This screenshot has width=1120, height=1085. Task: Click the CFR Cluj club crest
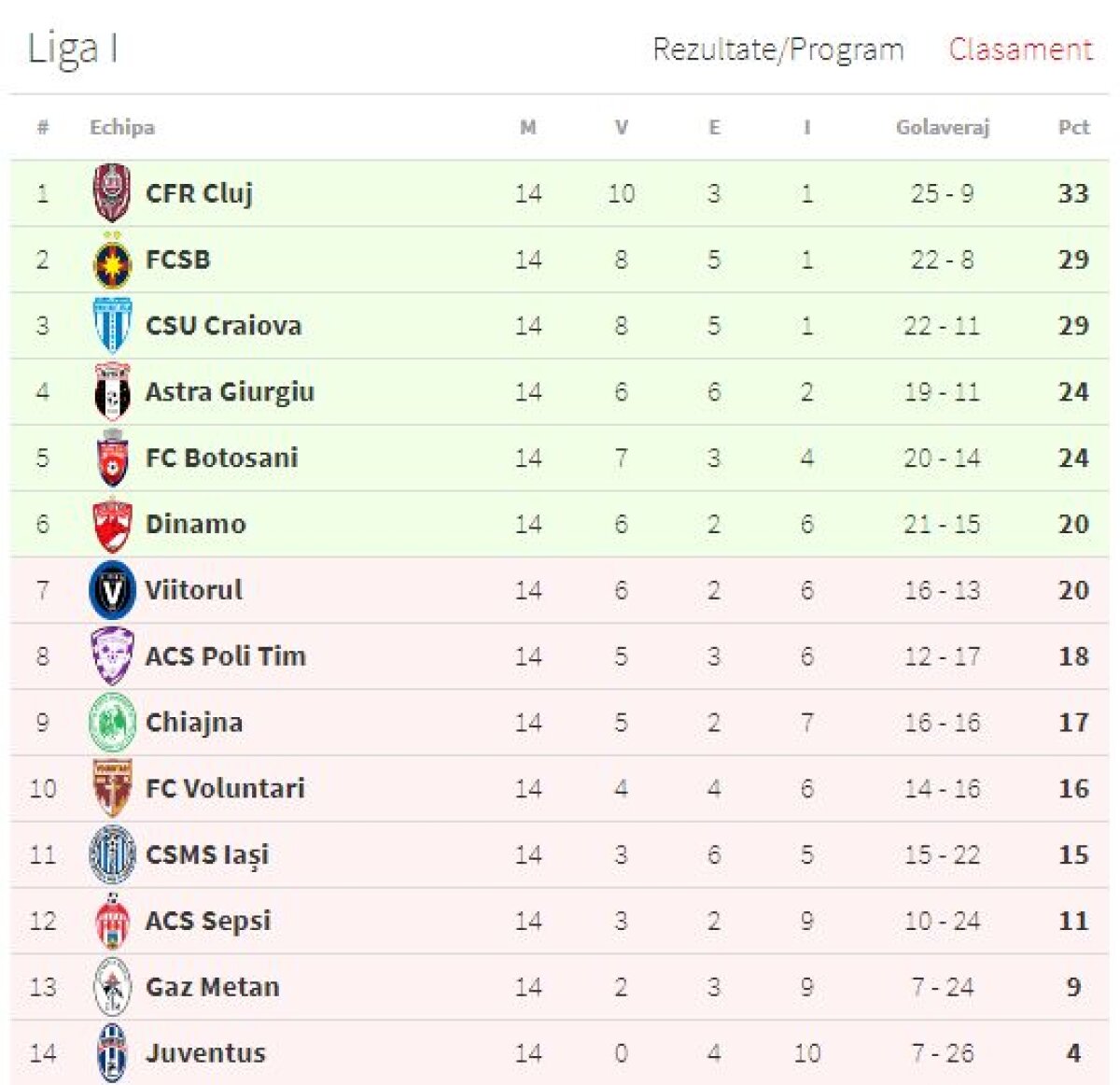[112, 193]
